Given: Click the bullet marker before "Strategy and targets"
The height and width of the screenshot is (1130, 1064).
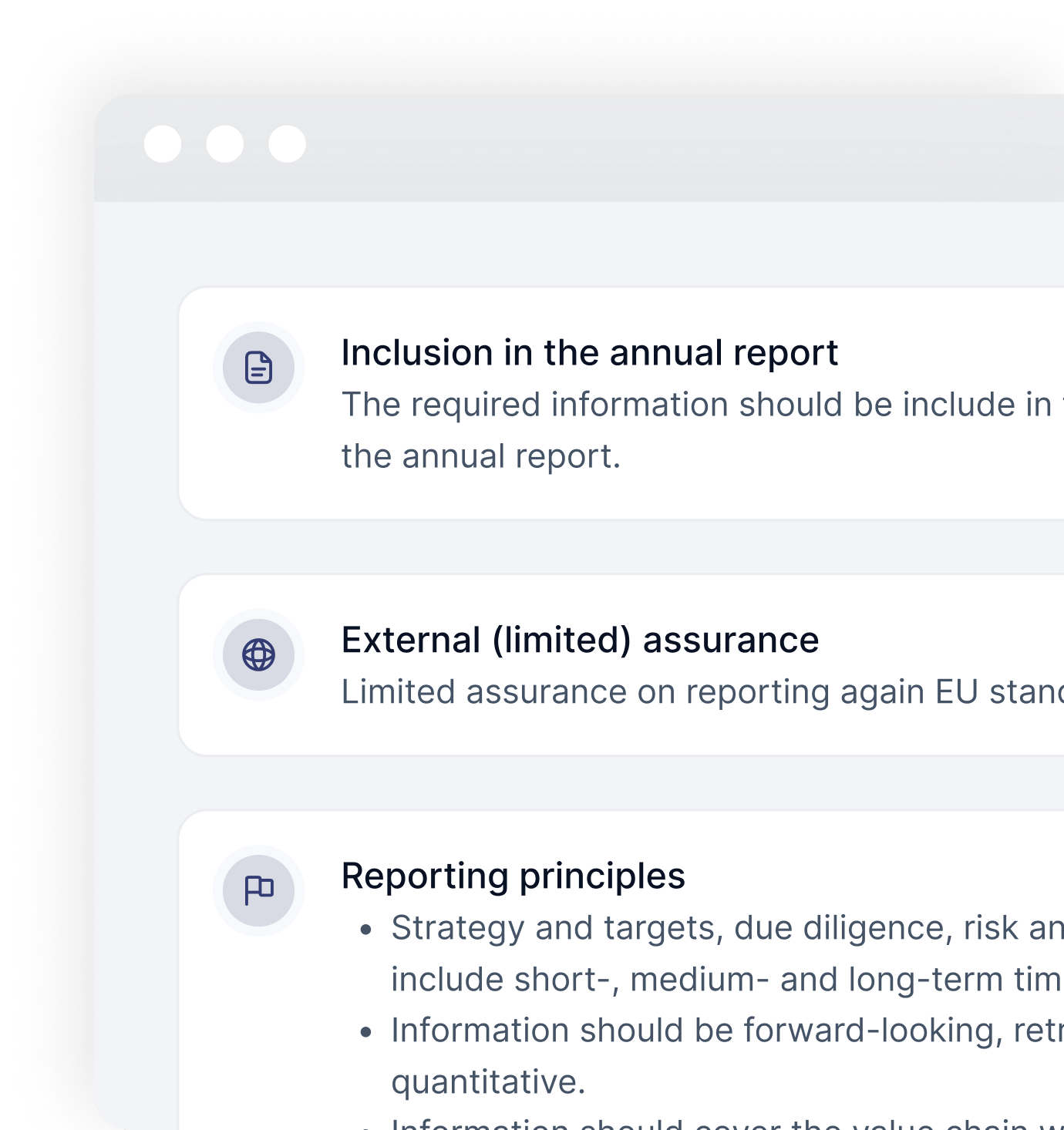Looking at the screenshot, I should (366, 930).
